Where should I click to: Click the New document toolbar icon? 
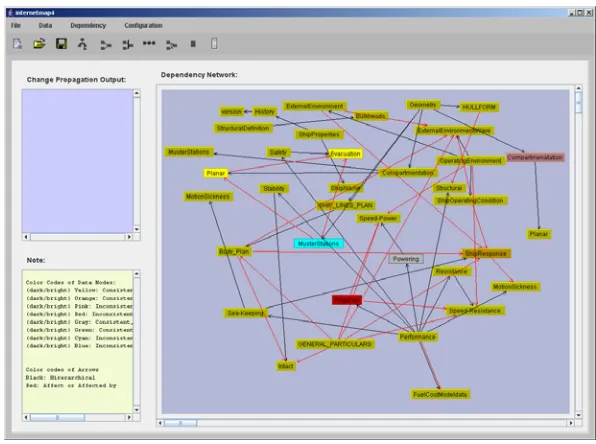tap(17, 44)
